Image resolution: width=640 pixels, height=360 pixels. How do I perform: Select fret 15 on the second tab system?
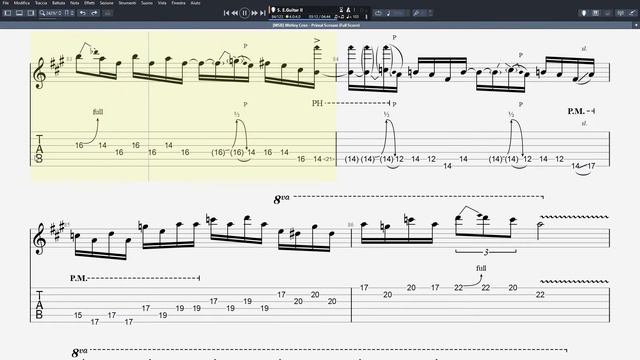pos(78,315)
